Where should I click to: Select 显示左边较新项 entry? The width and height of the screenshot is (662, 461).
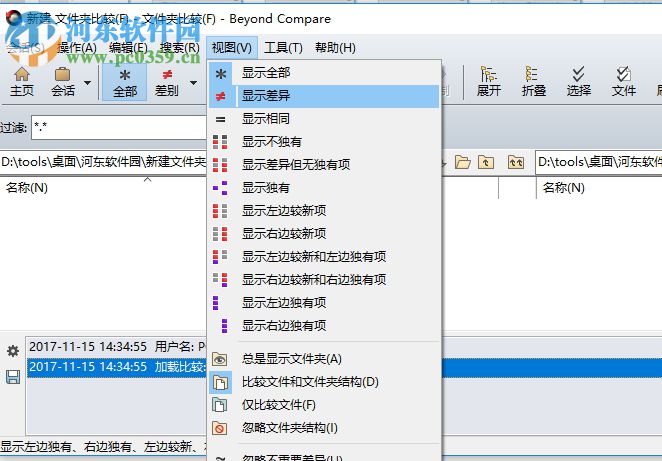pyautogui.click(x=324, y=210)
